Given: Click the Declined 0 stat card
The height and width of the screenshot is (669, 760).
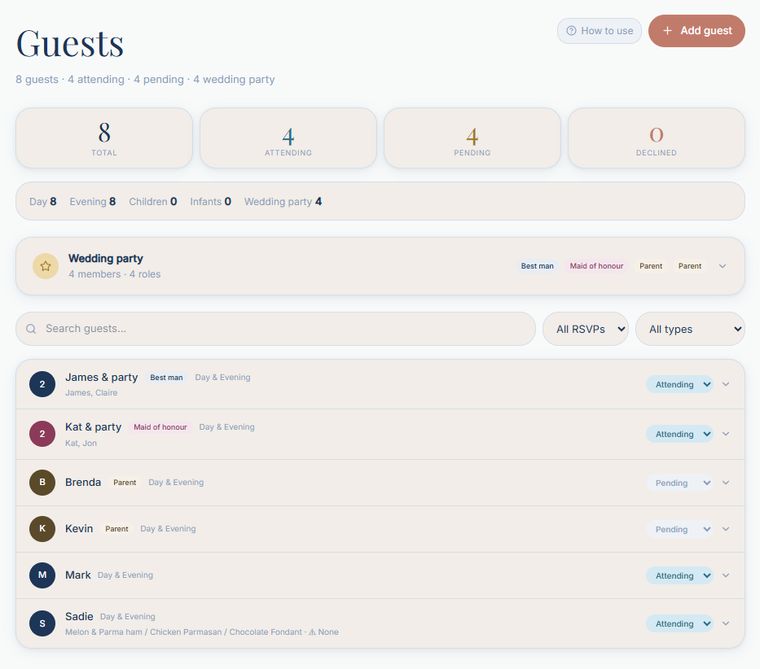Looking at the screenshot, I should [x=656, y=138].
